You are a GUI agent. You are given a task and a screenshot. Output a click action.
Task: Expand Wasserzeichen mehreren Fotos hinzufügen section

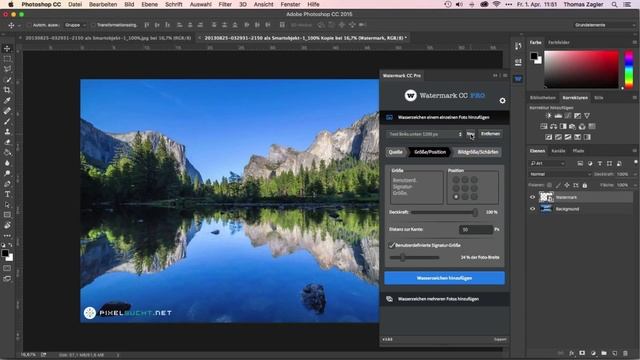pos(444,299)
